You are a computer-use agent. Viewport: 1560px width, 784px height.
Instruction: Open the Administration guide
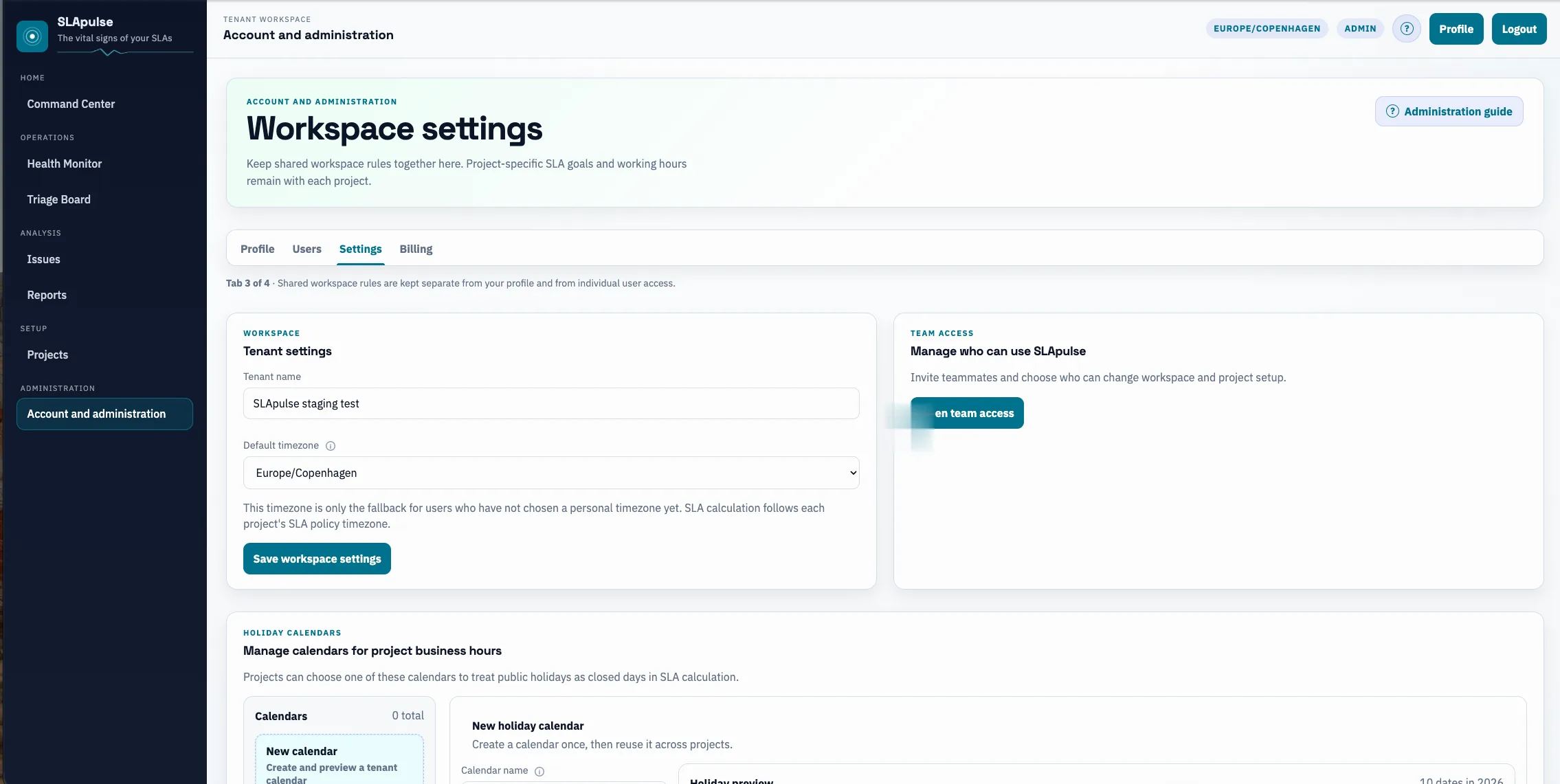pyautogui.click(x=1449, y=111)
